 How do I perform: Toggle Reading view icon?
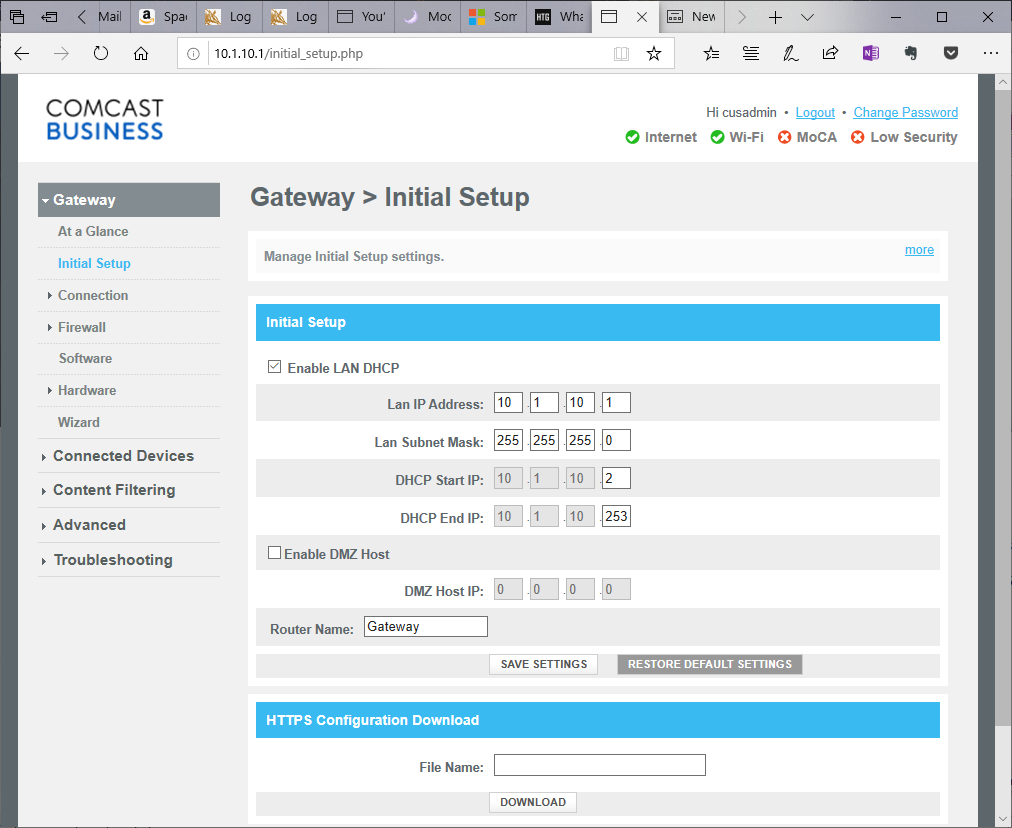(x=621, y=54)
